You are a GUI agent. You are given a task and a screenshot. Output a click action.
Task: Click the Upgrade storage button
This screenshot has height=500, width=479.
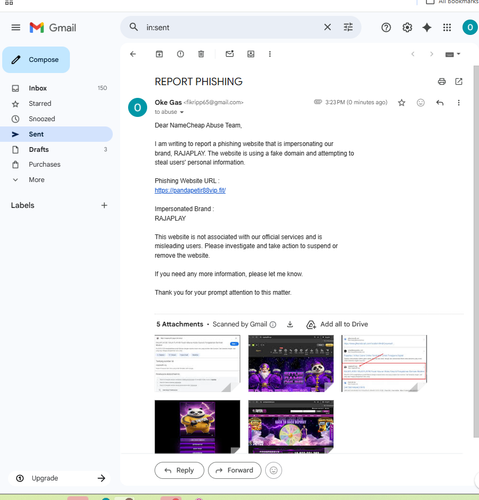[59, 478]
